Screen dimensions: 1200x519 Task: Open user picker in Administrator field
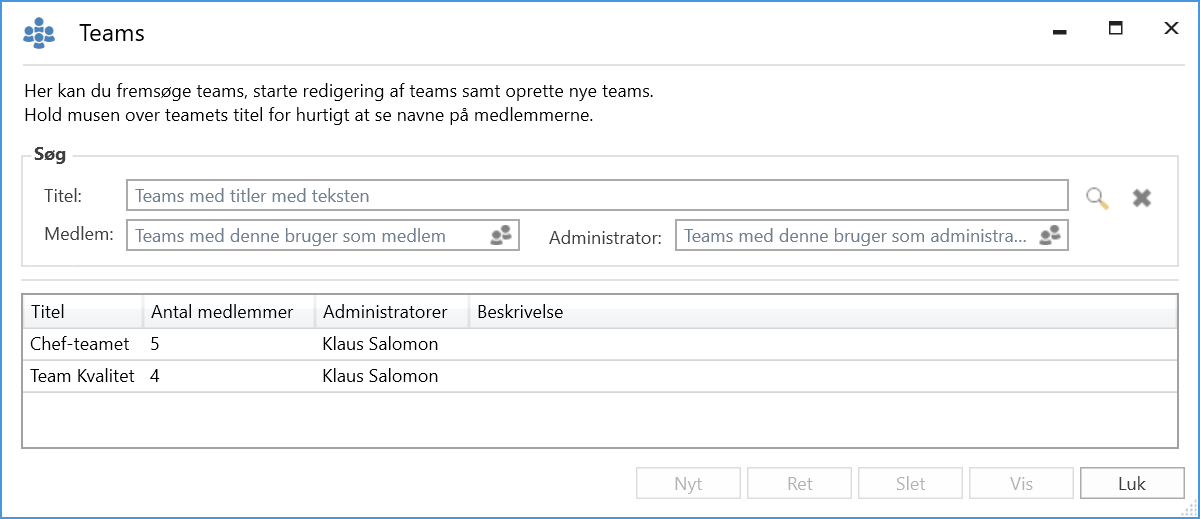pos(1049,235)
